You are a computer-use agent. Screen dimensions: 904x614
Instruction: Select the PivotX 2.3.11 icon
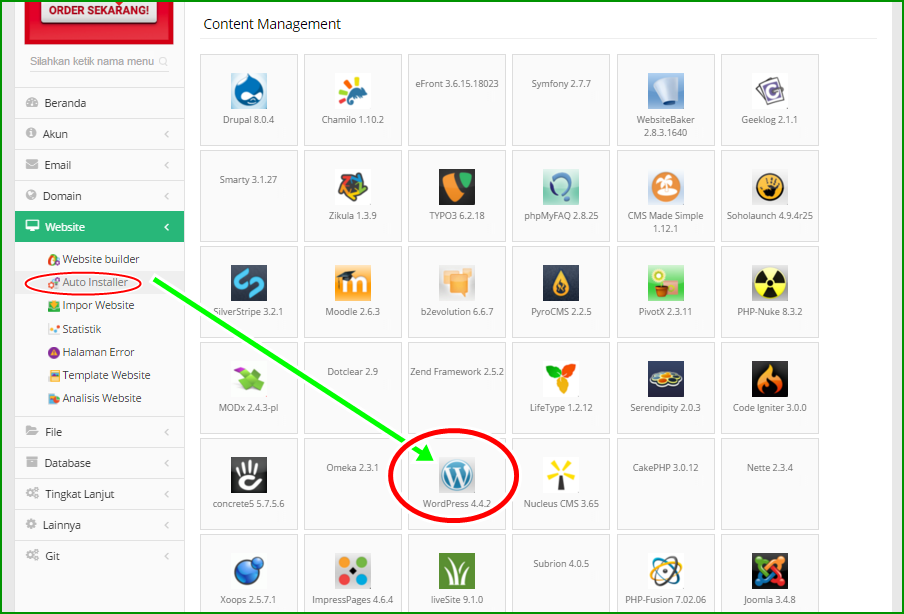coord(665,282)
